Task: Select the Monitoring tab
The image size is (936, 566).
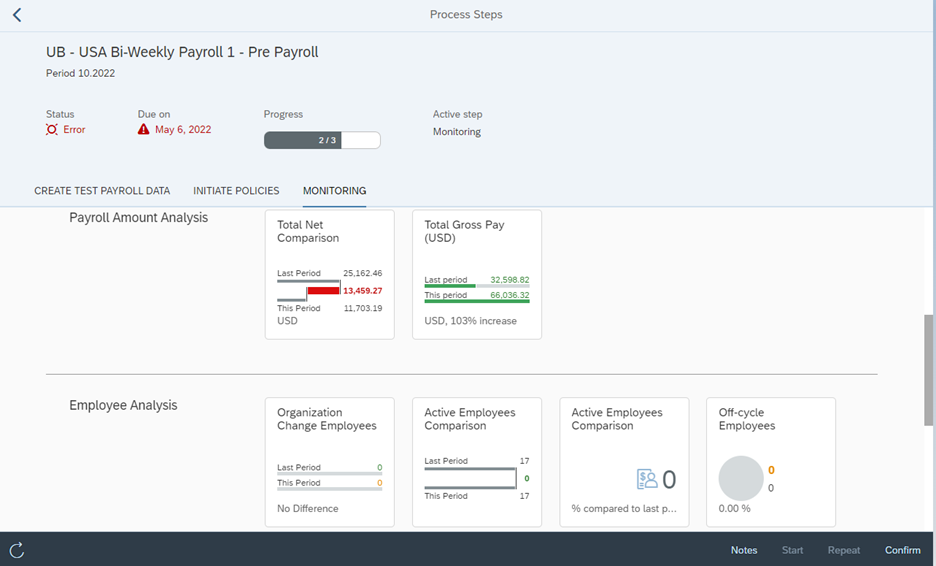Action: pos(334,191)
